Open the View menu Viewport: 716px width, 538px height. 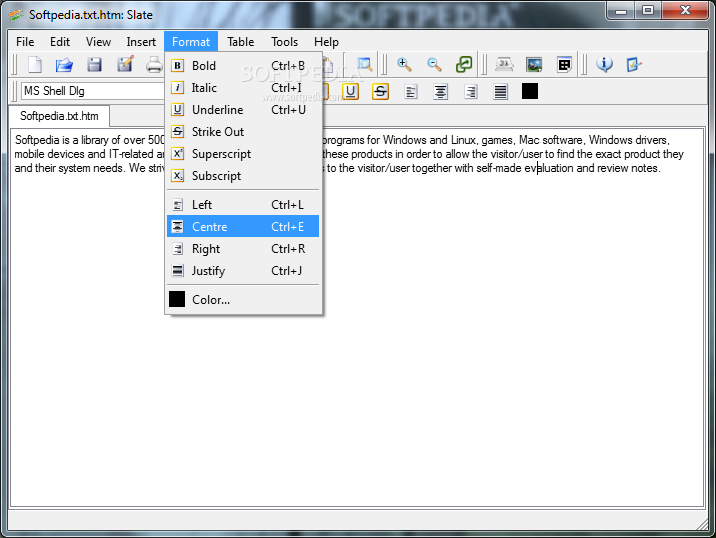click(x=98, y=42)
